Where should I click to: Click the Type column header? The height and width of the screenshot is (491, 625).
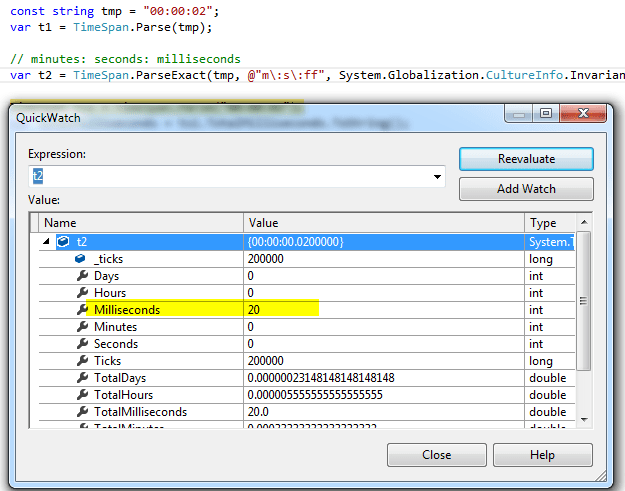550,223
